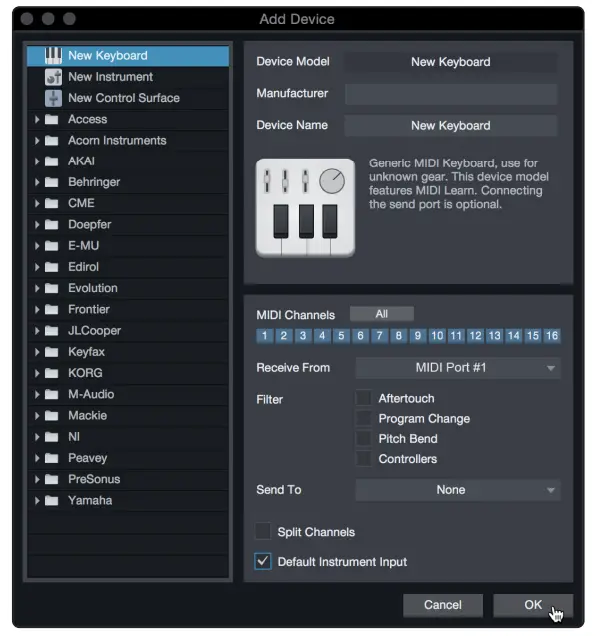Toggle MIDI channel 8
Screen dimensions: 605x636
click(x=399, y=336)
